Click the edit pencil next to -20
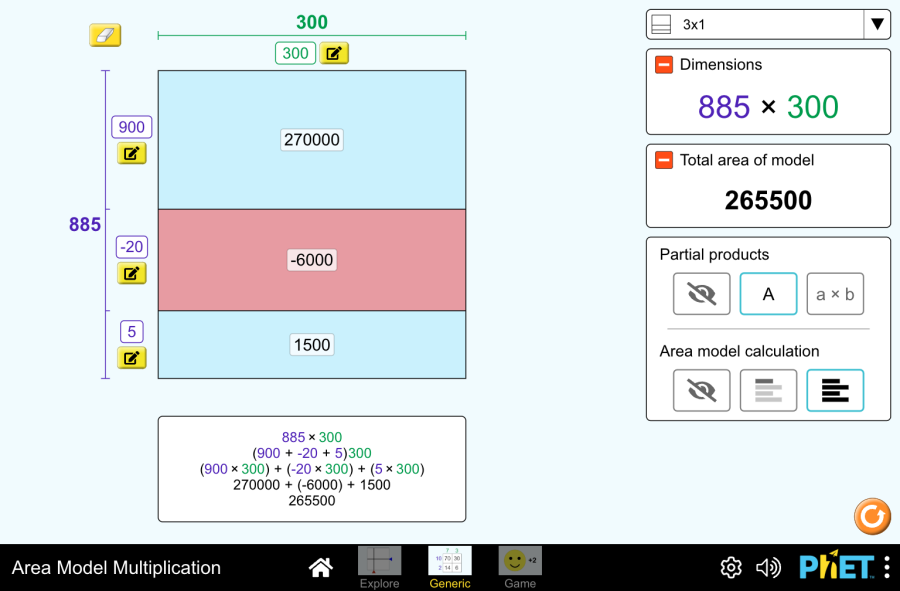The image size is (900, 591). [131, 272]
